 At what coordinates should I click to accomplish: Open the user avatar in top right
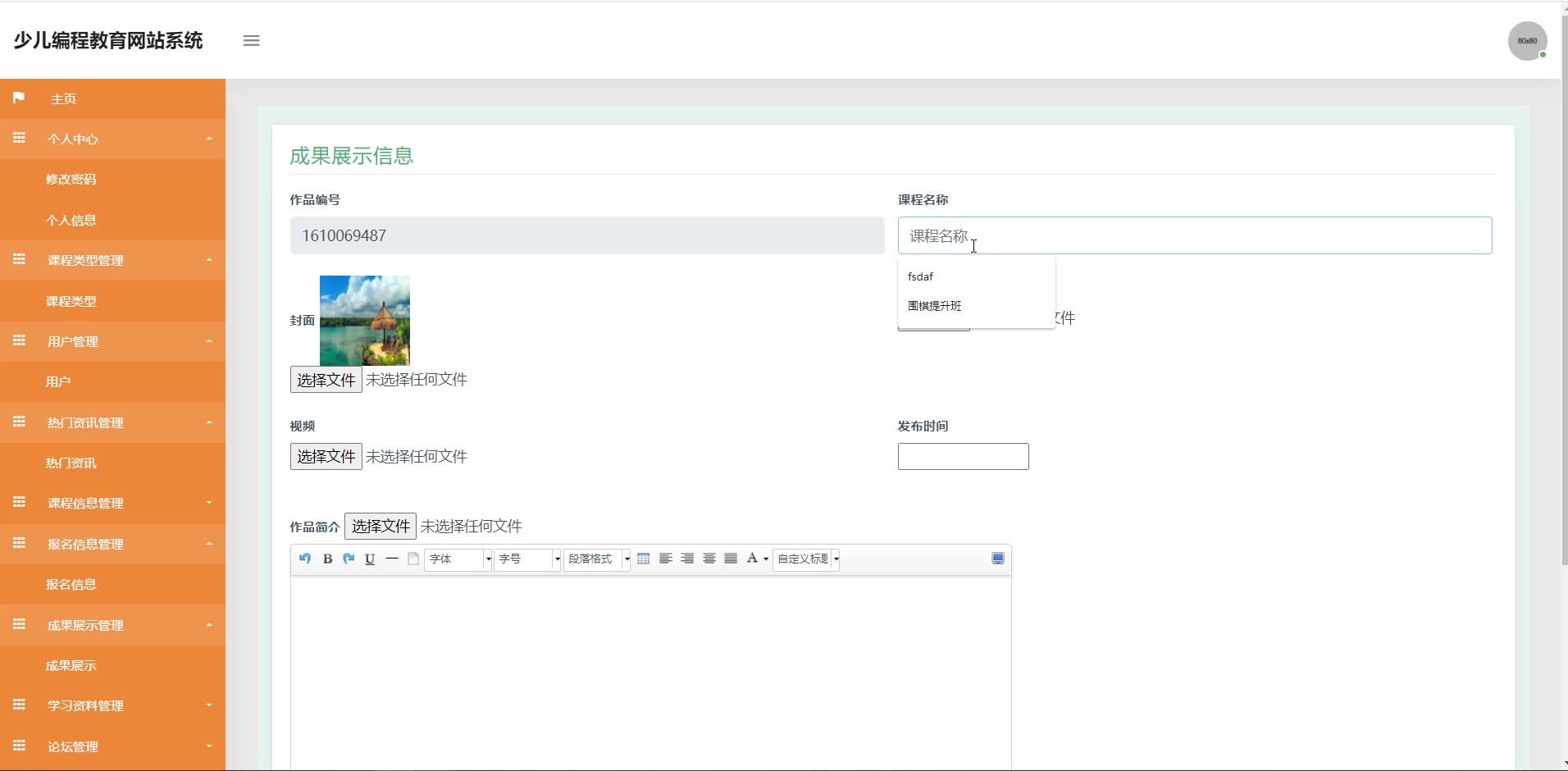[1527, 41]
